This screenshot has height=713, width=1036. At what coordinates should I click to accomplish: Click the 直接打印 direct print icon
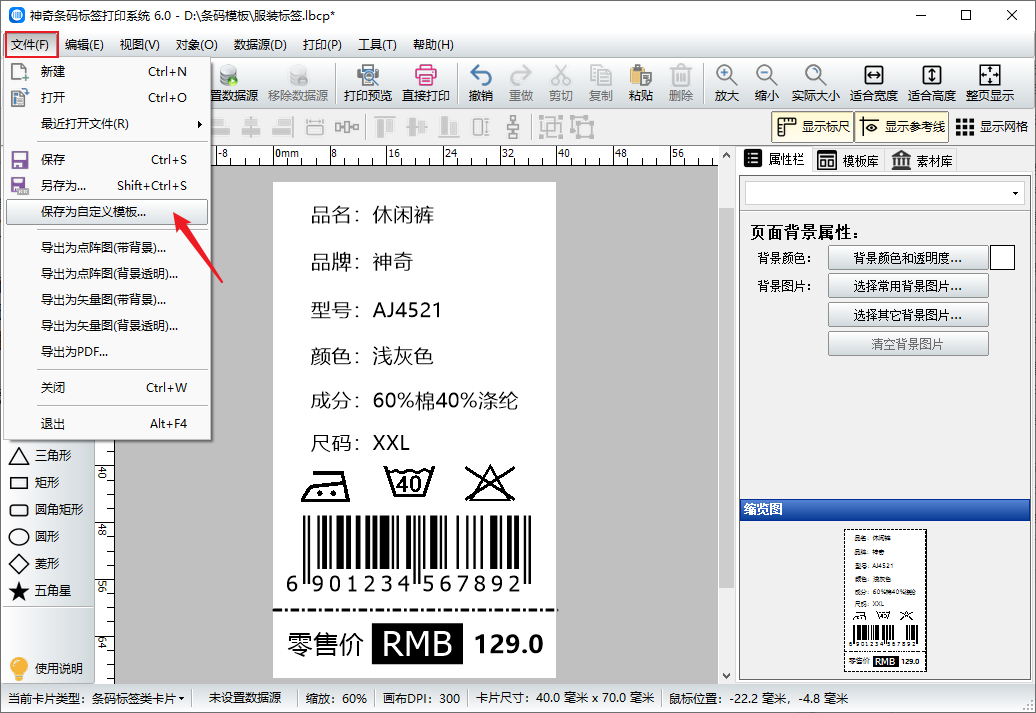pos(425,83)
